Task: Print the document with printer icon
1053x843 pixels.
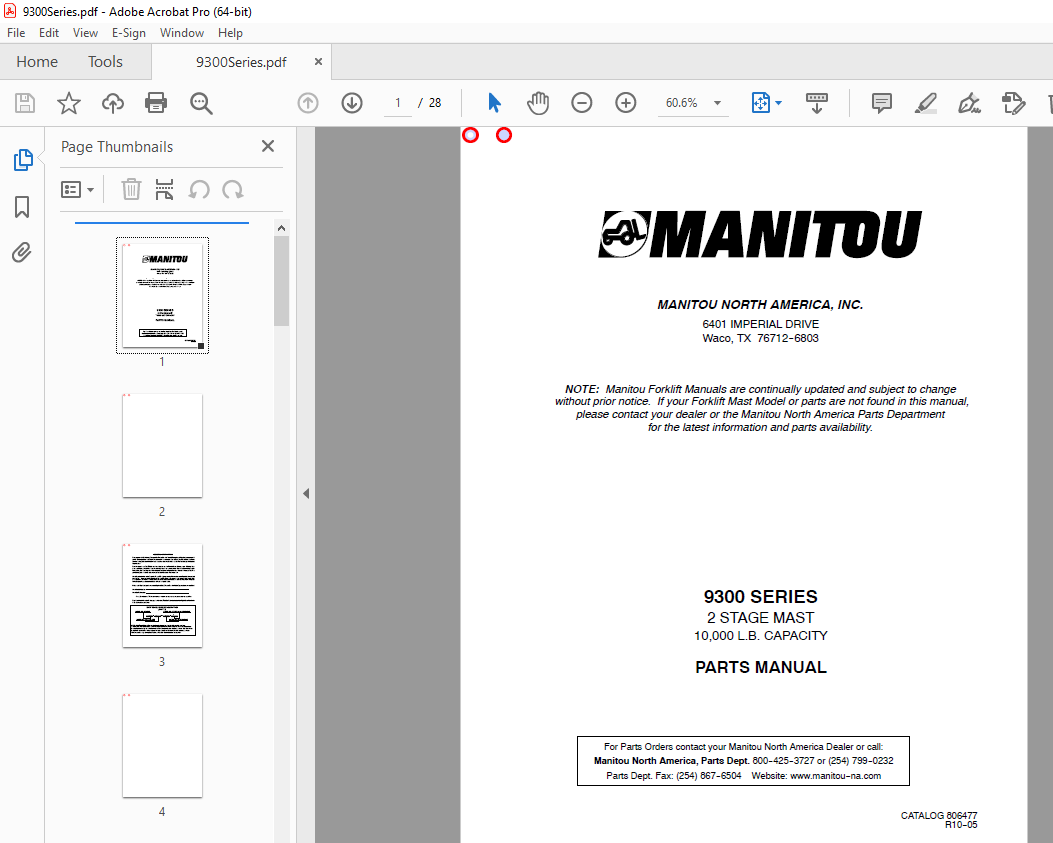Action: click(156, 103)
